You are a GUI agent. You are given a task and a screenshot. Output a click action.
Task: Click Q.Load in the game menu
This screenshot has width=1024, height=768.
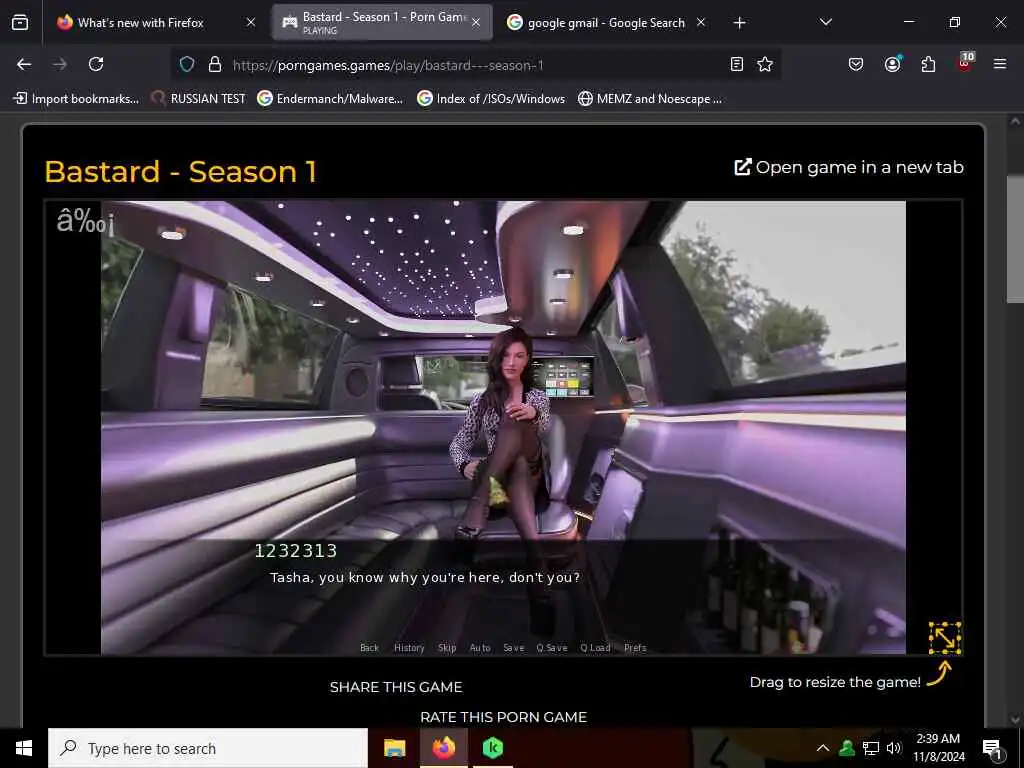[x=595, y=648]
